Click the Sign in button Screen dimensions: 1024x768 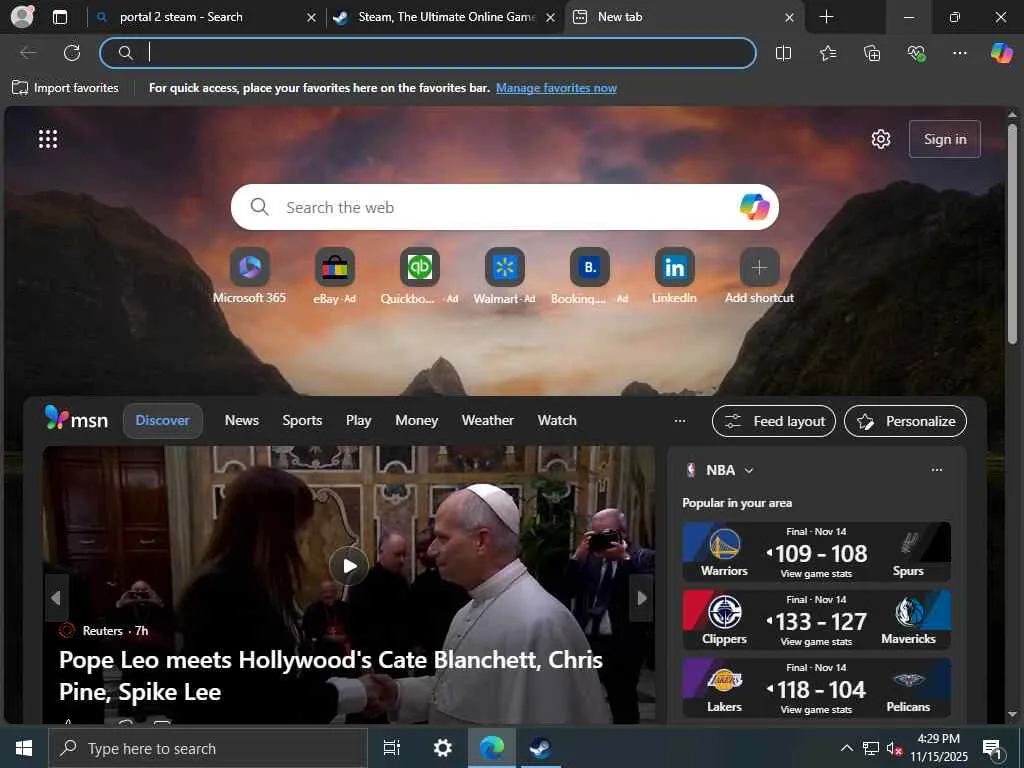[944, 139]
